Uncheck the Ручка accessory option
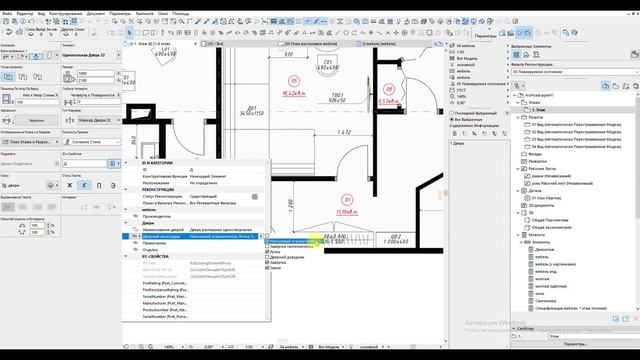Screen dimensions: 640x360 point(267,252)
